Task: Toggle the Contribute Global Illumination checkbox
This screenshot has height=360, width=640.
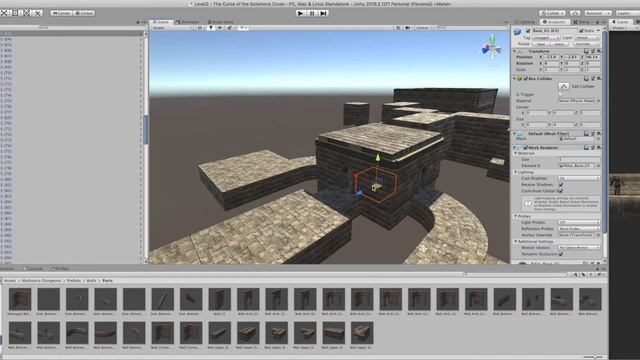Action: click(x=560, y=191)
